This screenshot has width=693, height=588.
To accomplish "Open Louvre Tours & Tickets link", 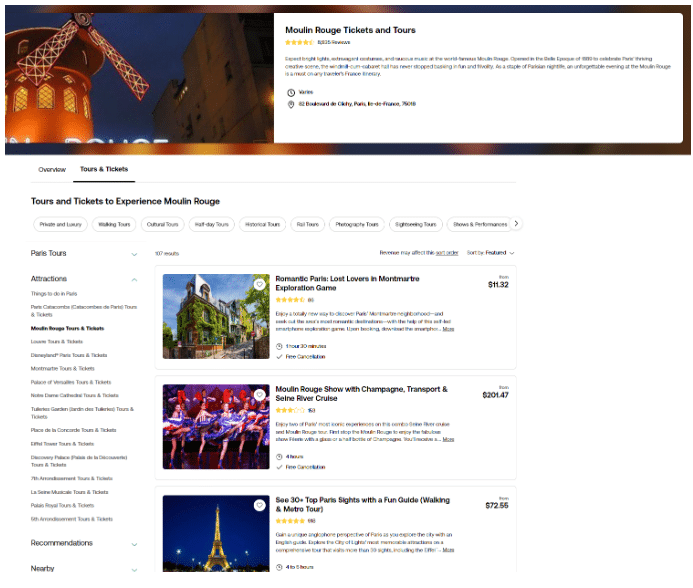I will (57, 342).
